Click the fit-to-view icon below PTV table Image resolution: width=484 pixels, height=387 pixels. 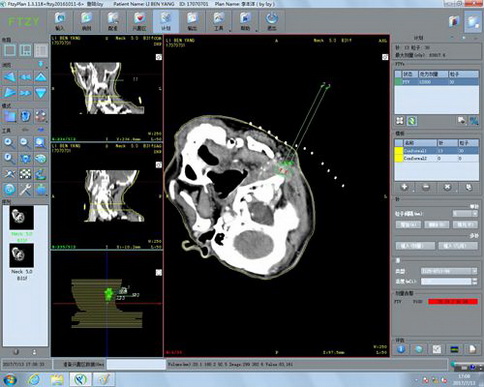(x=400, y=121)
